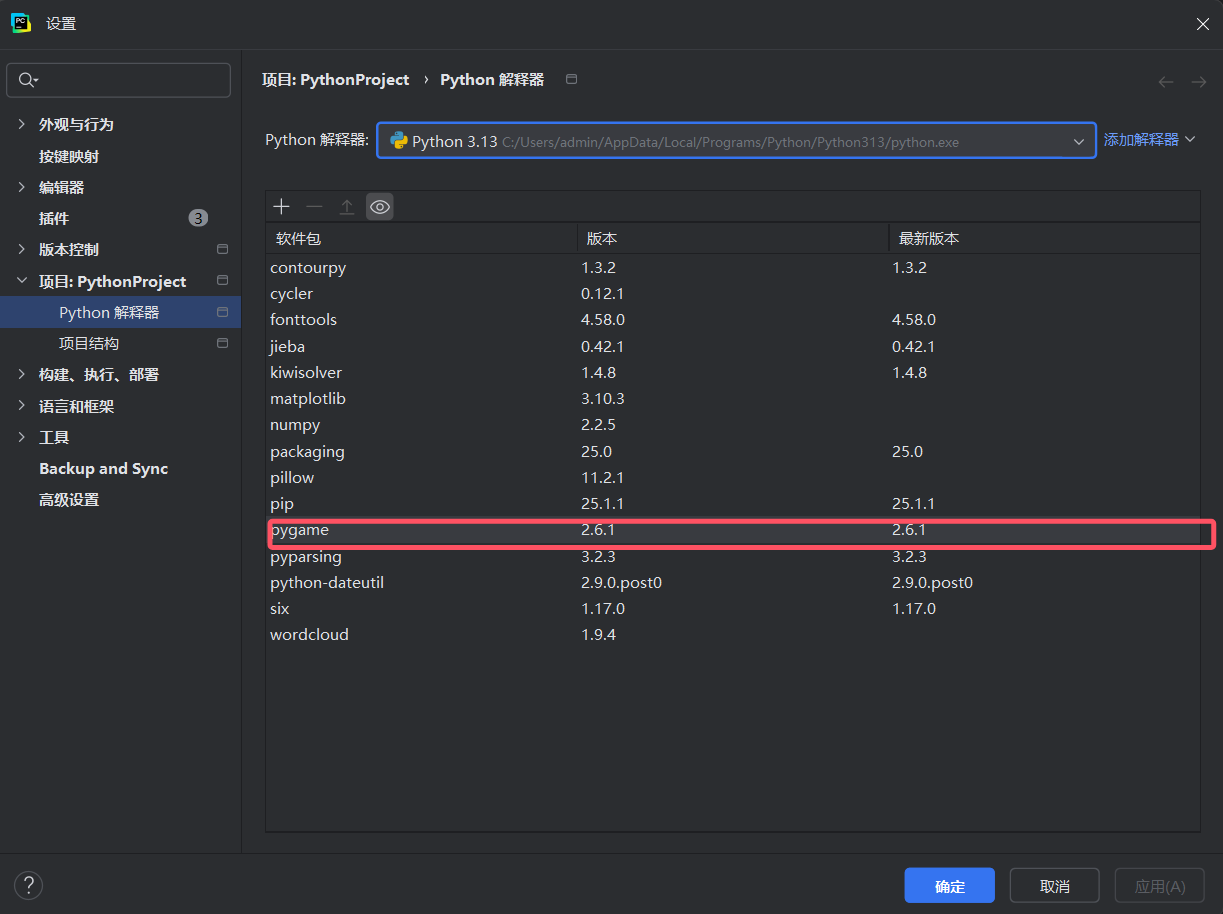Click version 3.10.3 of matplotlib

coord(603,398)
